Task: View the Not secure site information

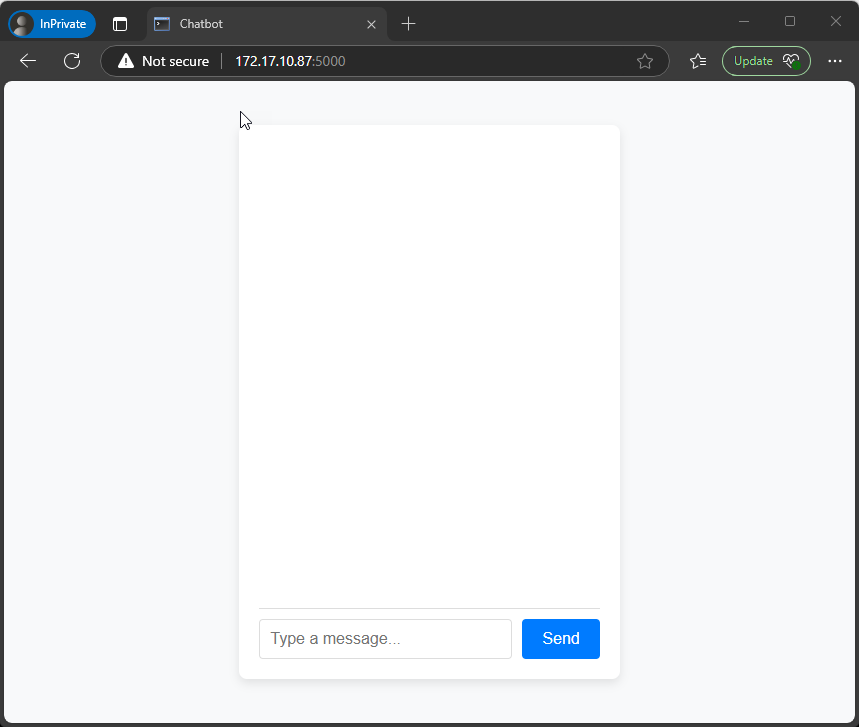Action: 164,61
